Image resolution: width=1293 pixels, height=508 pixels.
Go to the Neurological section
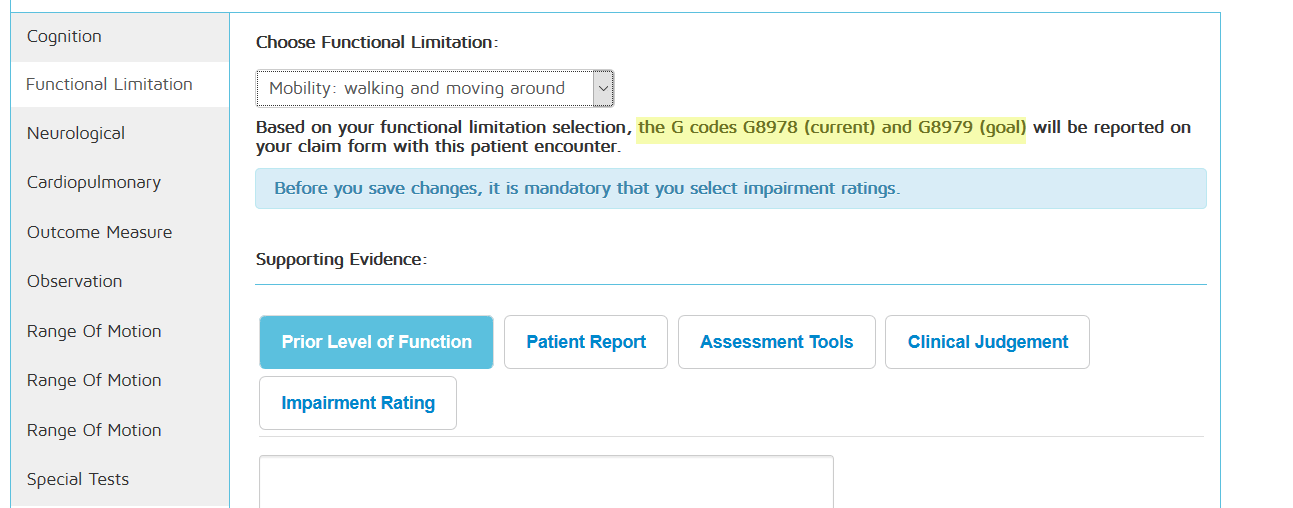(x=76, y=134)
